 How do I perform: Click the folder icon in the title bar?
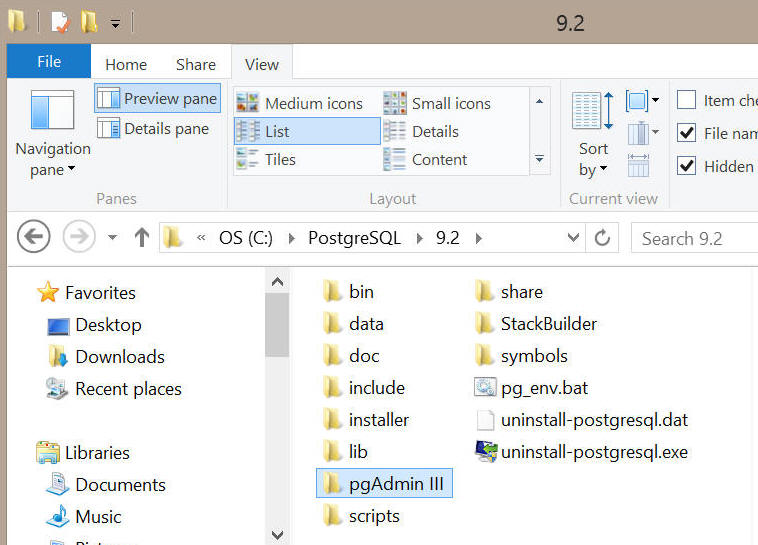pyautogui.click(x=17, y=22)
